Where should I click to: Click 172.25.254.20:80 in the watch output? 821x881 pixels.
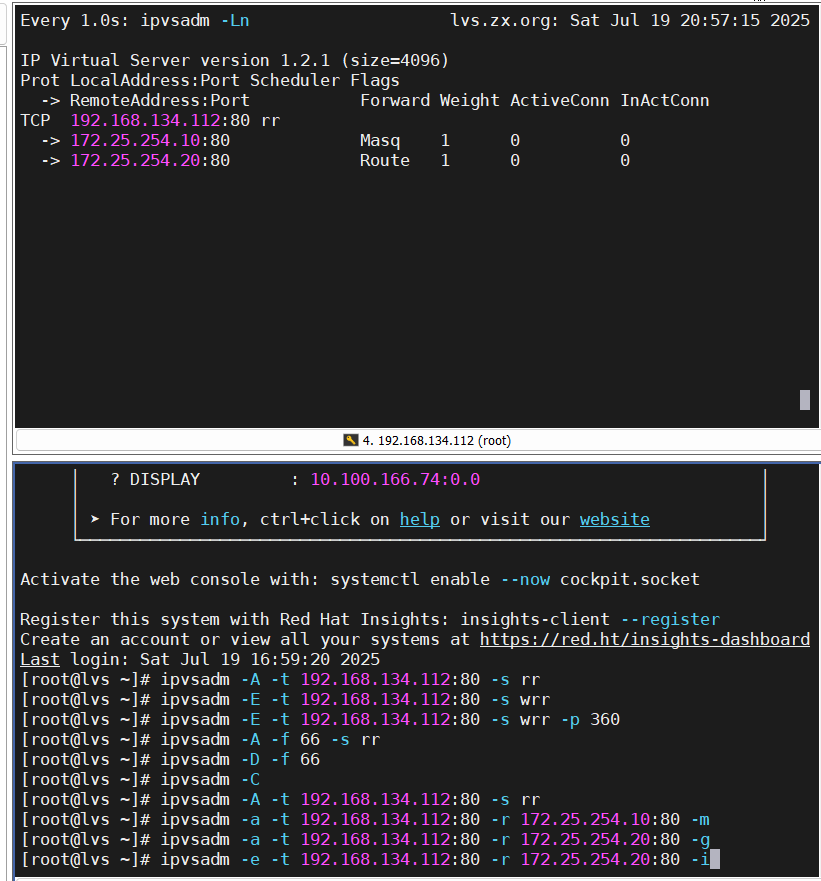pyautogui.click(x=150, y=161)
